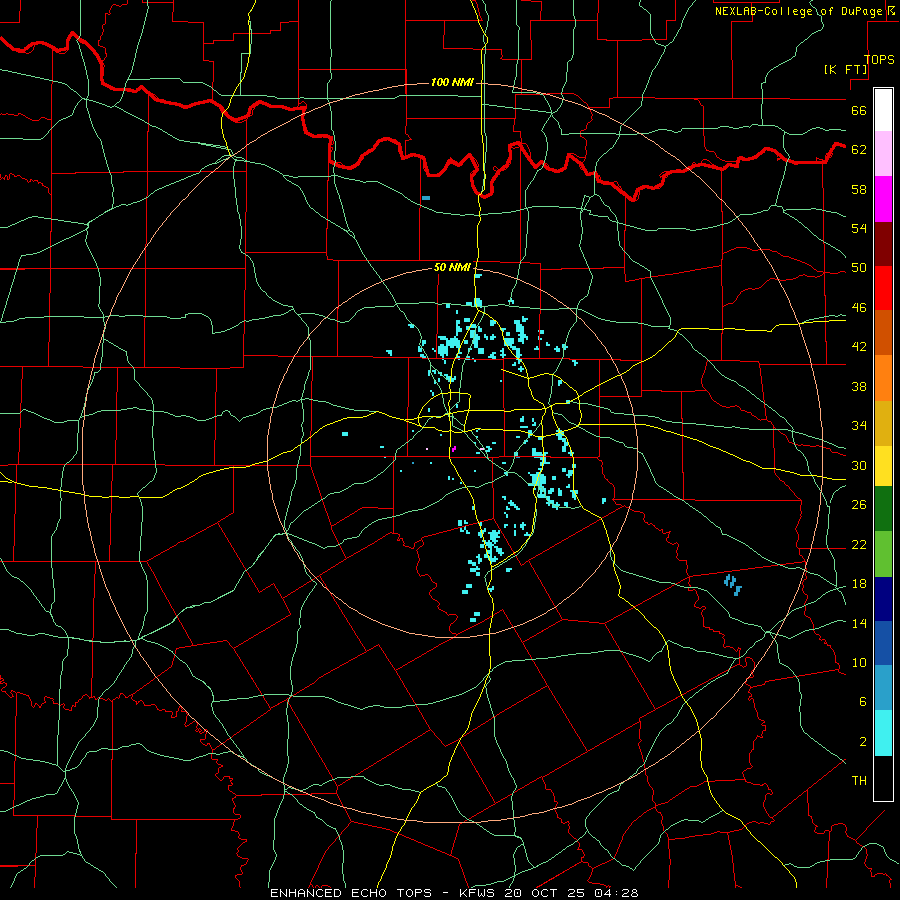Click the 18 legend value label

(859, 583)
